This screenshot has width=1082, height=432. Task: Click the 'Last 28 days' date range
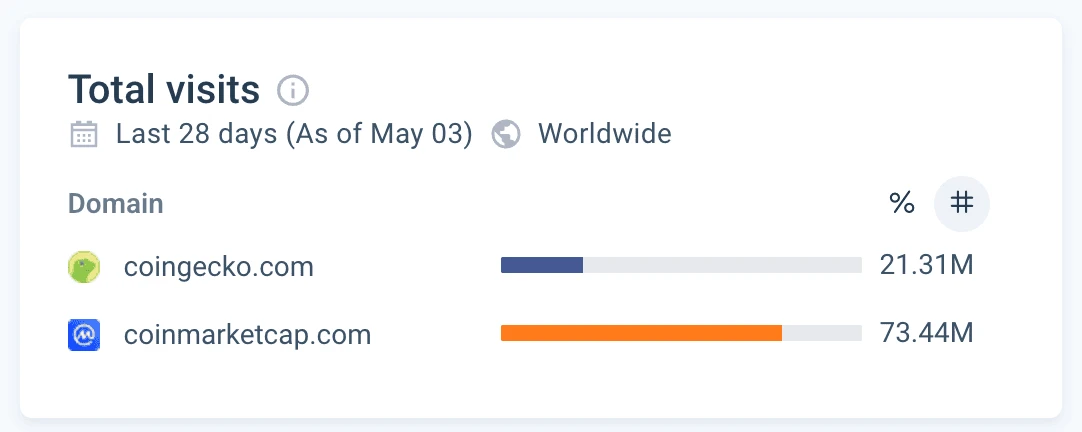[x=196, y=134]
